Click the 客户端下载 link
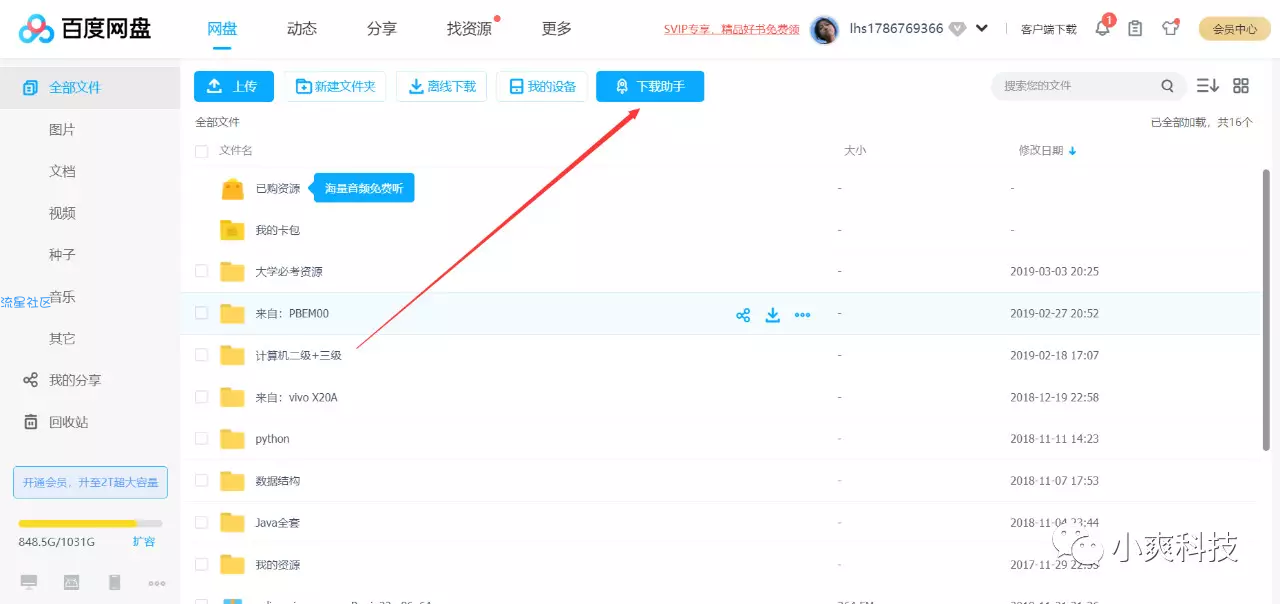The width and height of the screenshot is (1280, 604). coord(1049,29)
